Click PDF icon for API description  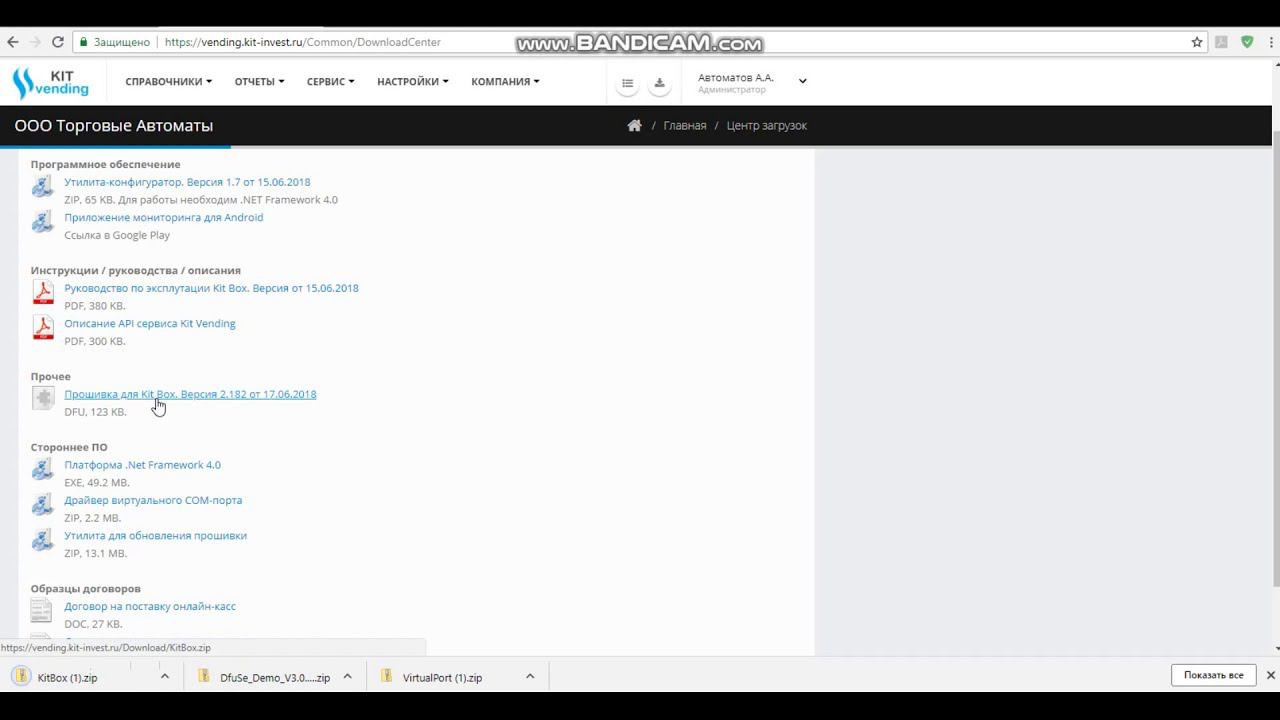[x=42, y=328]
